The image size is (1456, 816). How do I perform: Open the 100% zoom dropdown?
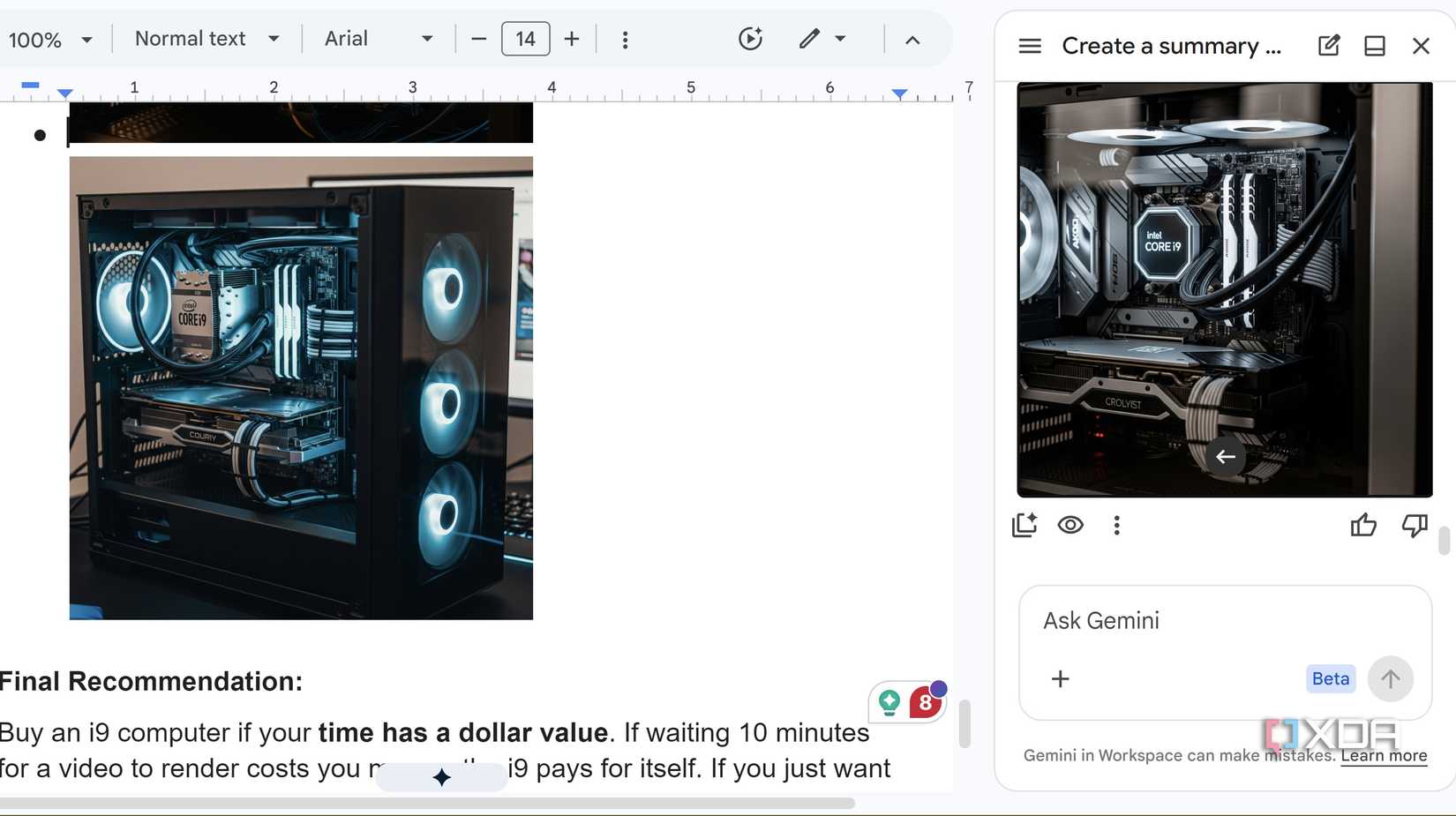click(49, 40)
